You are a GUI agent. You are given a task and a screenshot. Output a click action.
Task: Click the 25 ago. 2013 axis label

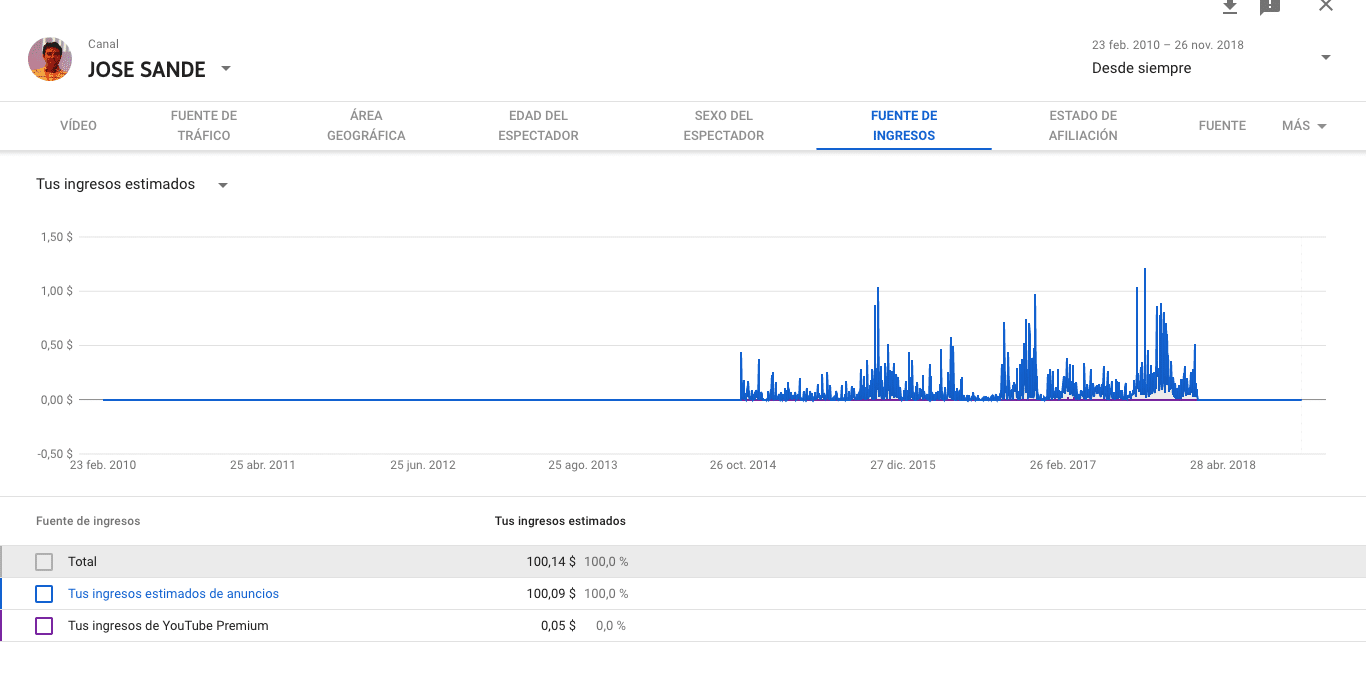point(583,465)
